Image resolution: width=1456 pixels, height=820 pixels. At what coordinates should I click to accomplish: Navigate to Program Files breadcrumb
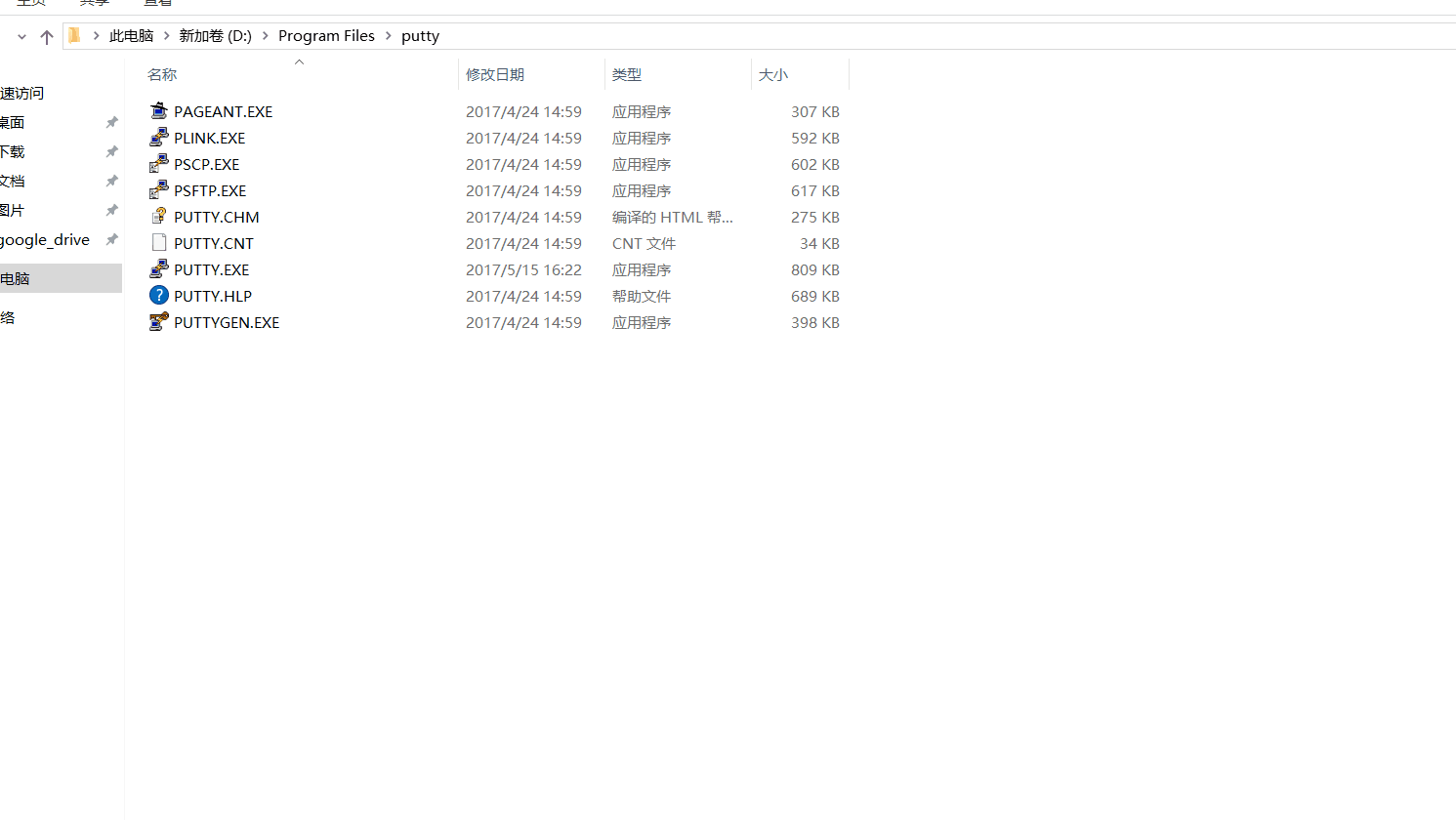click(x=326, y=36)
